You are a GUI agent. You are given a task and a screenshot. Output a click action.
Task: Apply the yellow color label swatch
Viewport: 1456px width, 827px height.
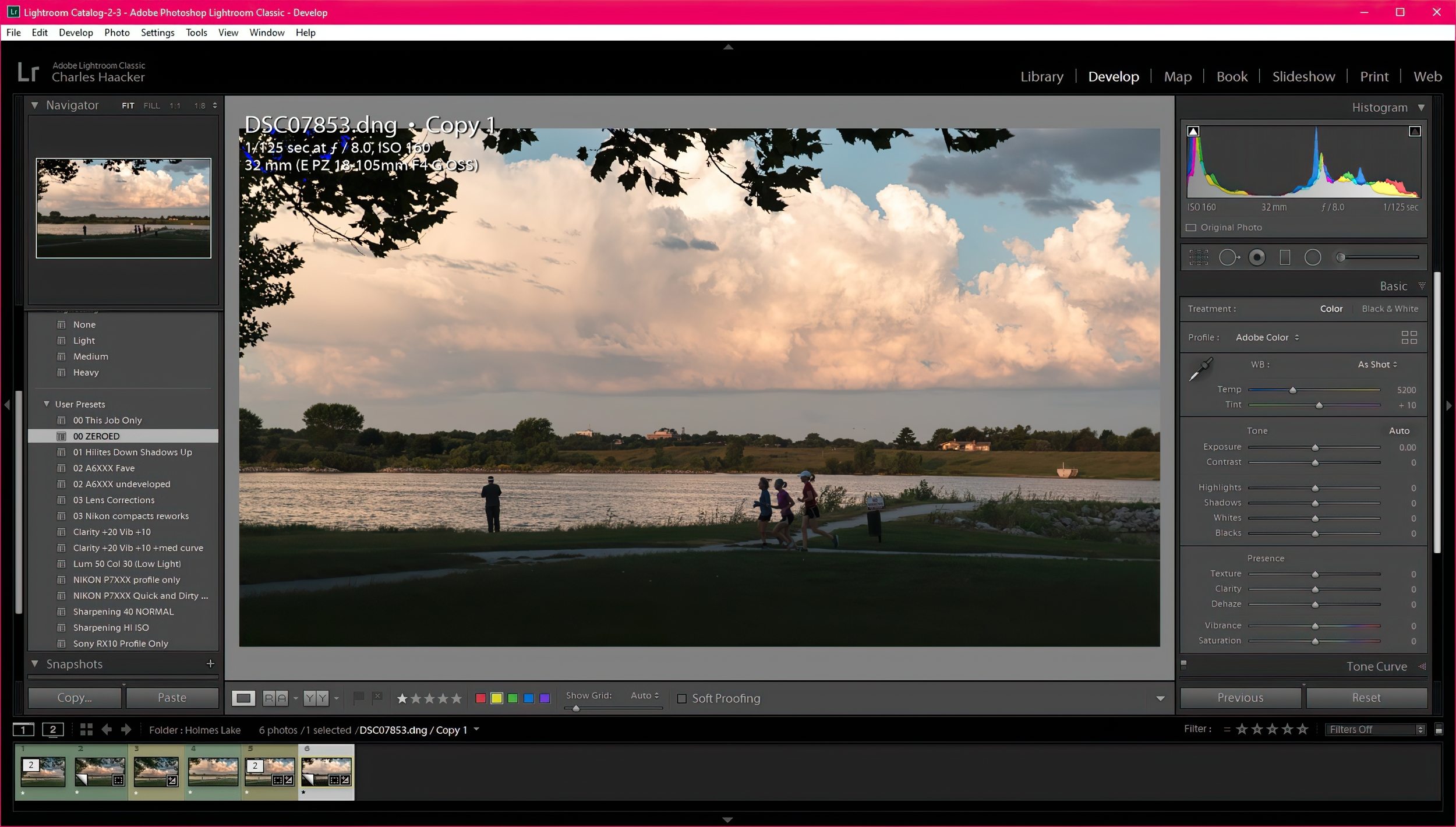tap(496, 698)
